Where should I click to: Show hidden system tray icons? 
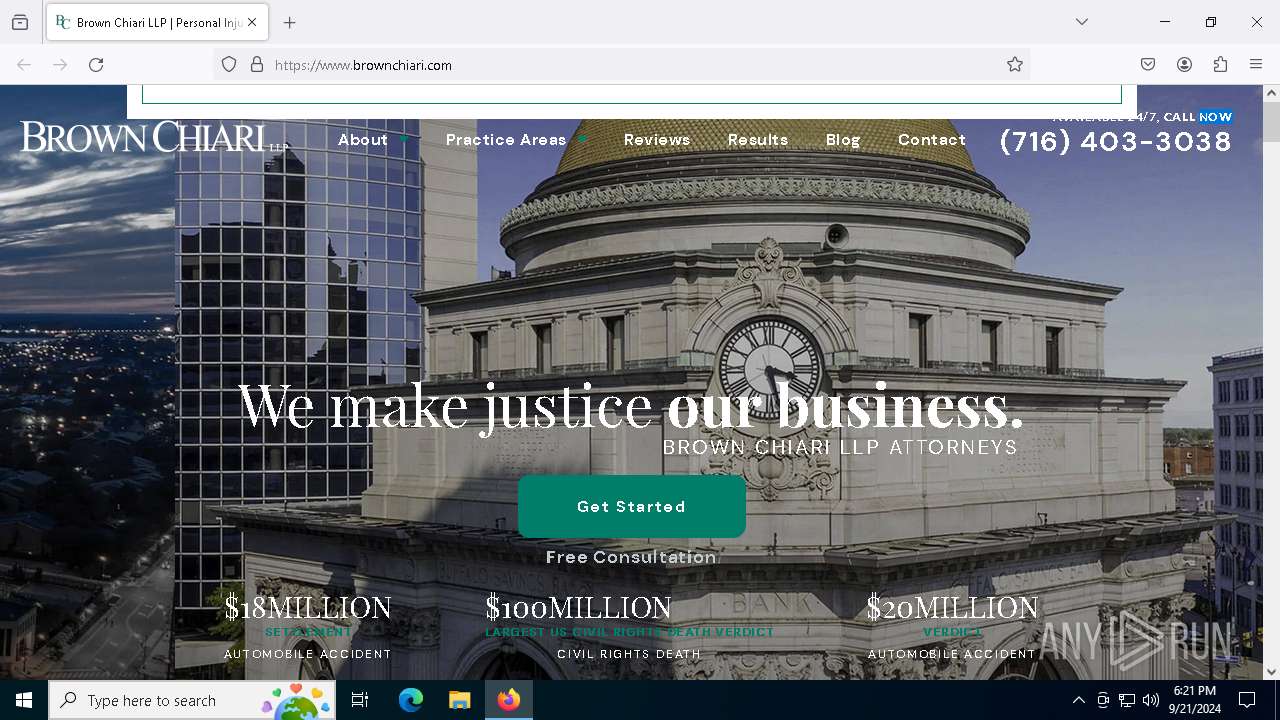tap(1078, 700)
